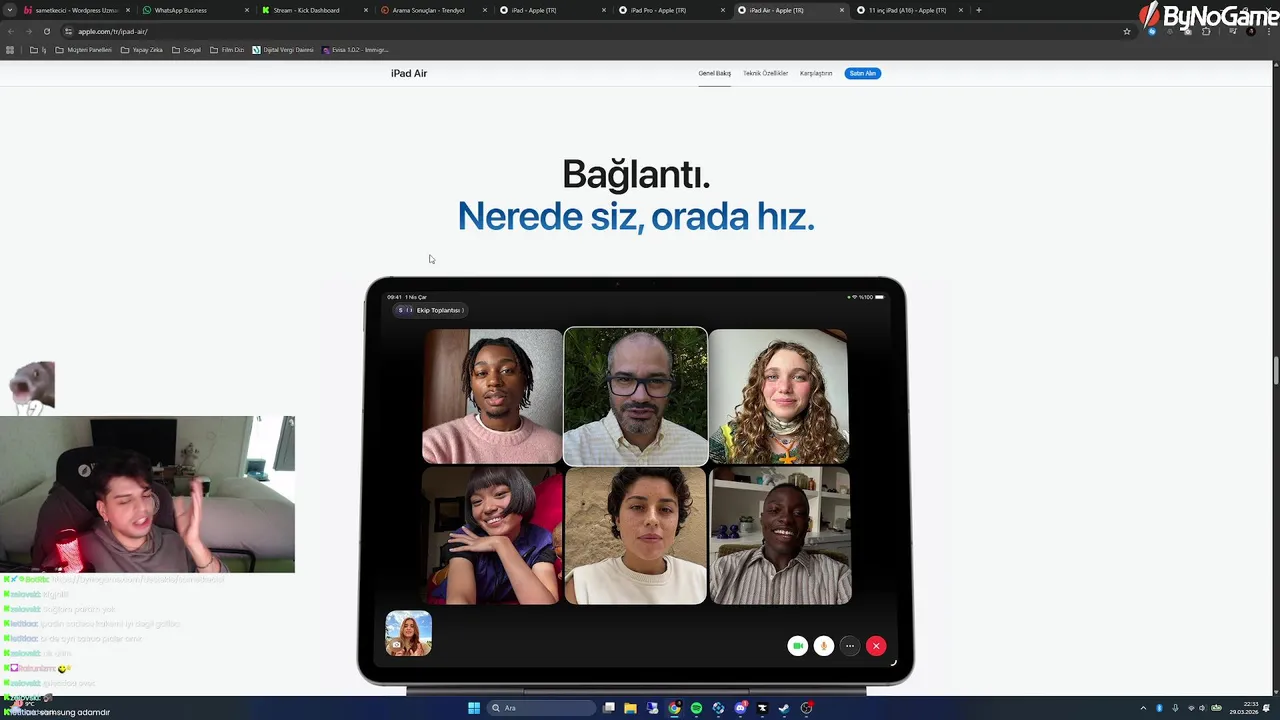Open the Windows Start menu

[x=474, y=708]
